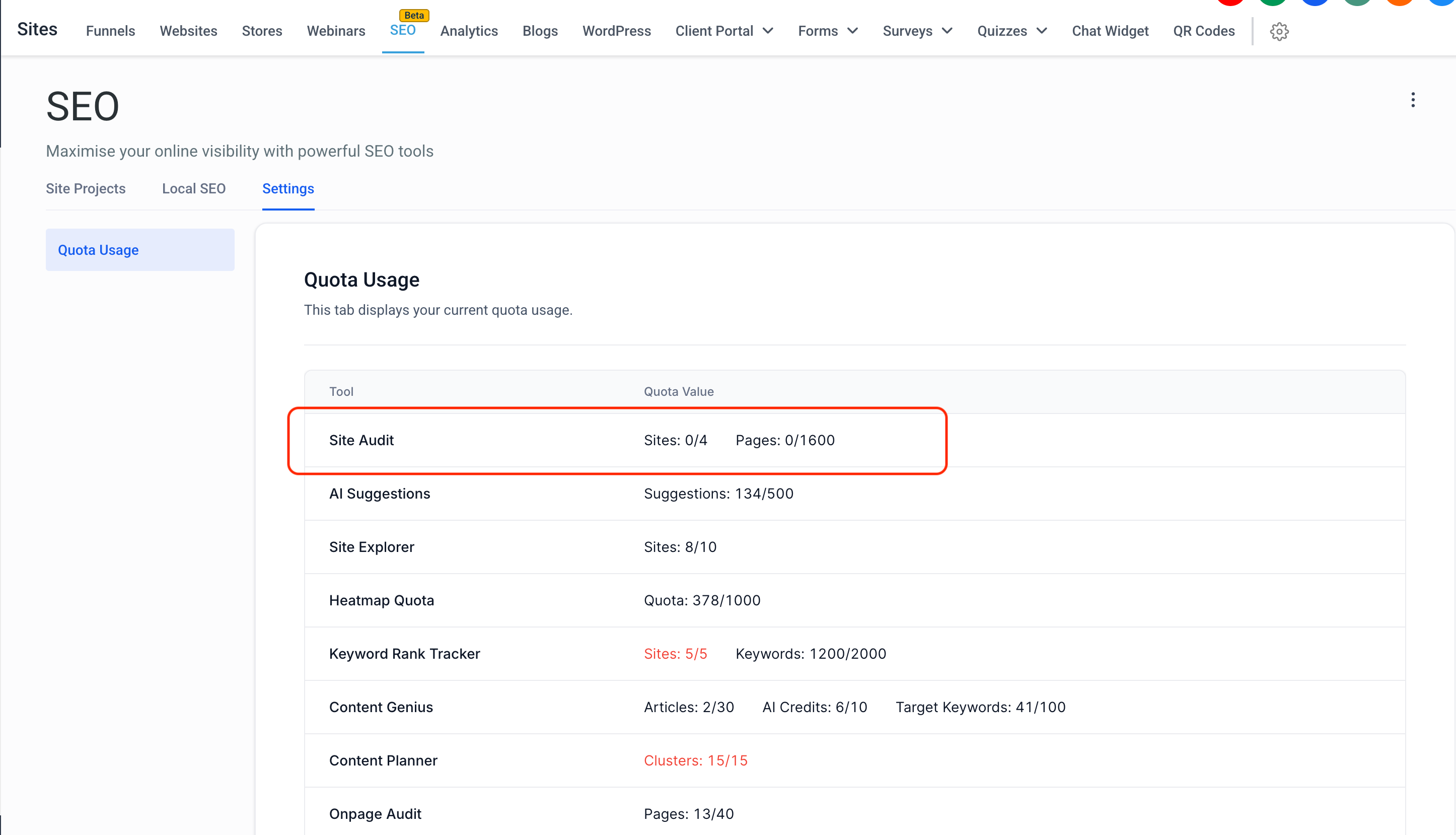Select the orange circle app icon

click(x=1399, y=4)
